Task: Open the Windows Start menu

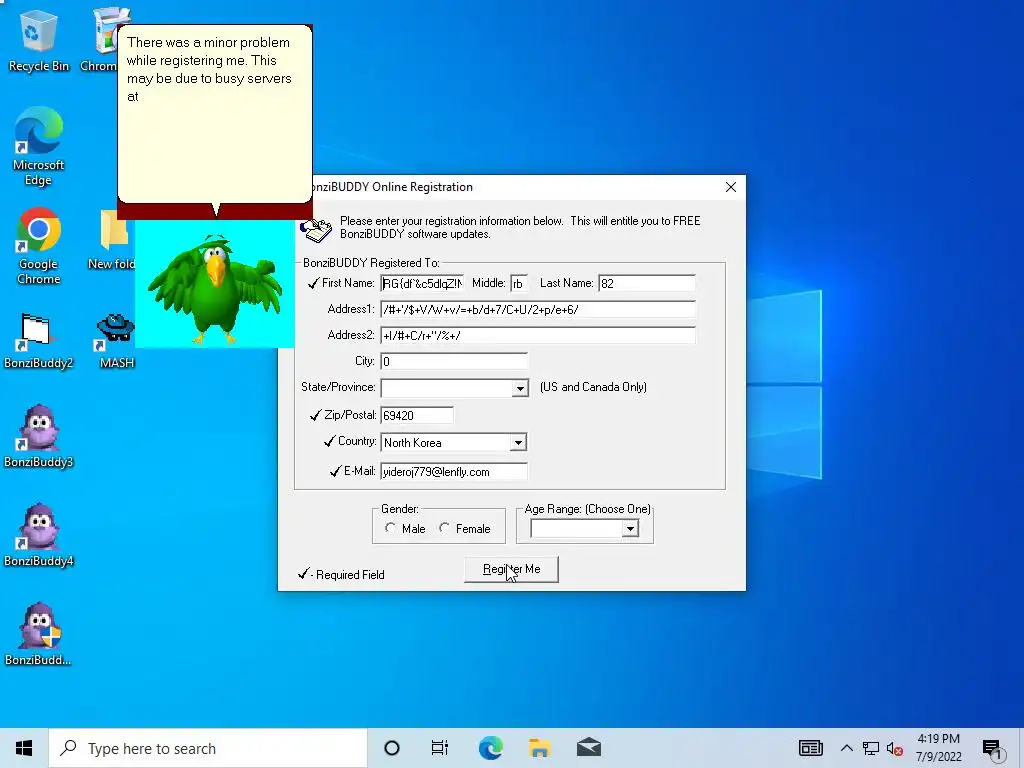Action: (24, 748)
